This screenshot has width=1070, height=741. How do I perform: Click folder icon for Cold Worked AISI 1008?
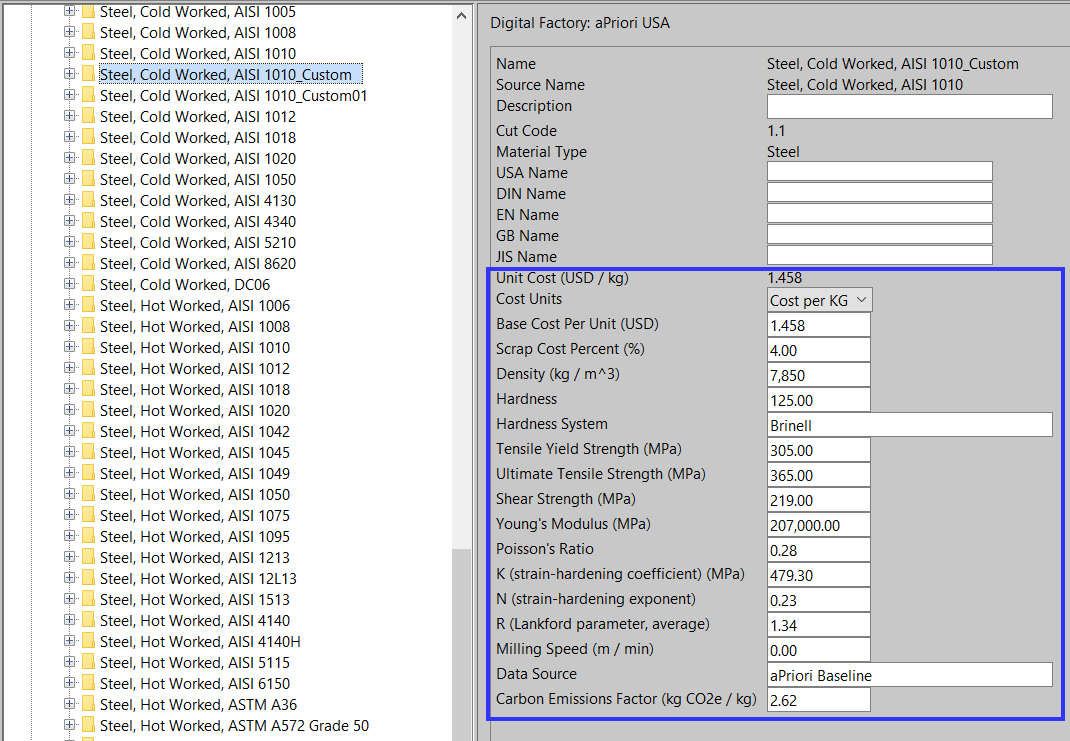88,32
